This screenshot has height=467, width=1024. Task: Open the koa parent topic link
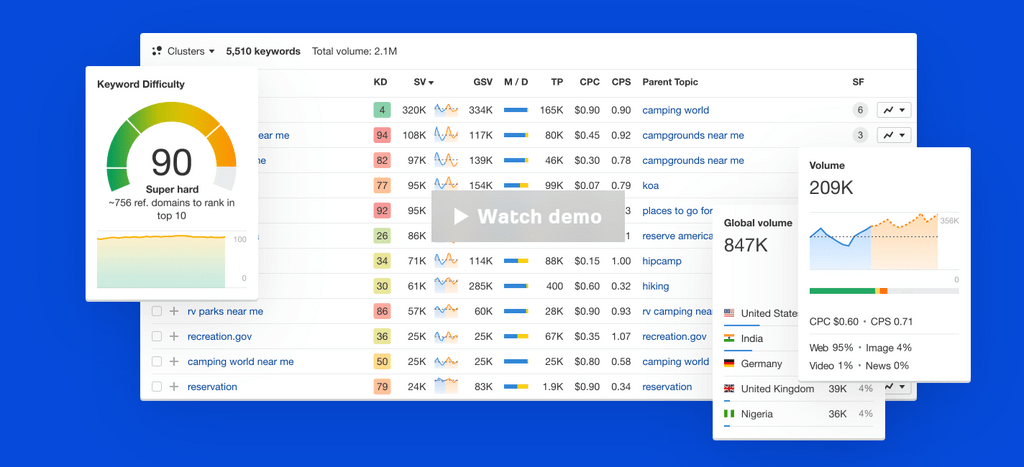pyautogui.click(x=650, y=185)
